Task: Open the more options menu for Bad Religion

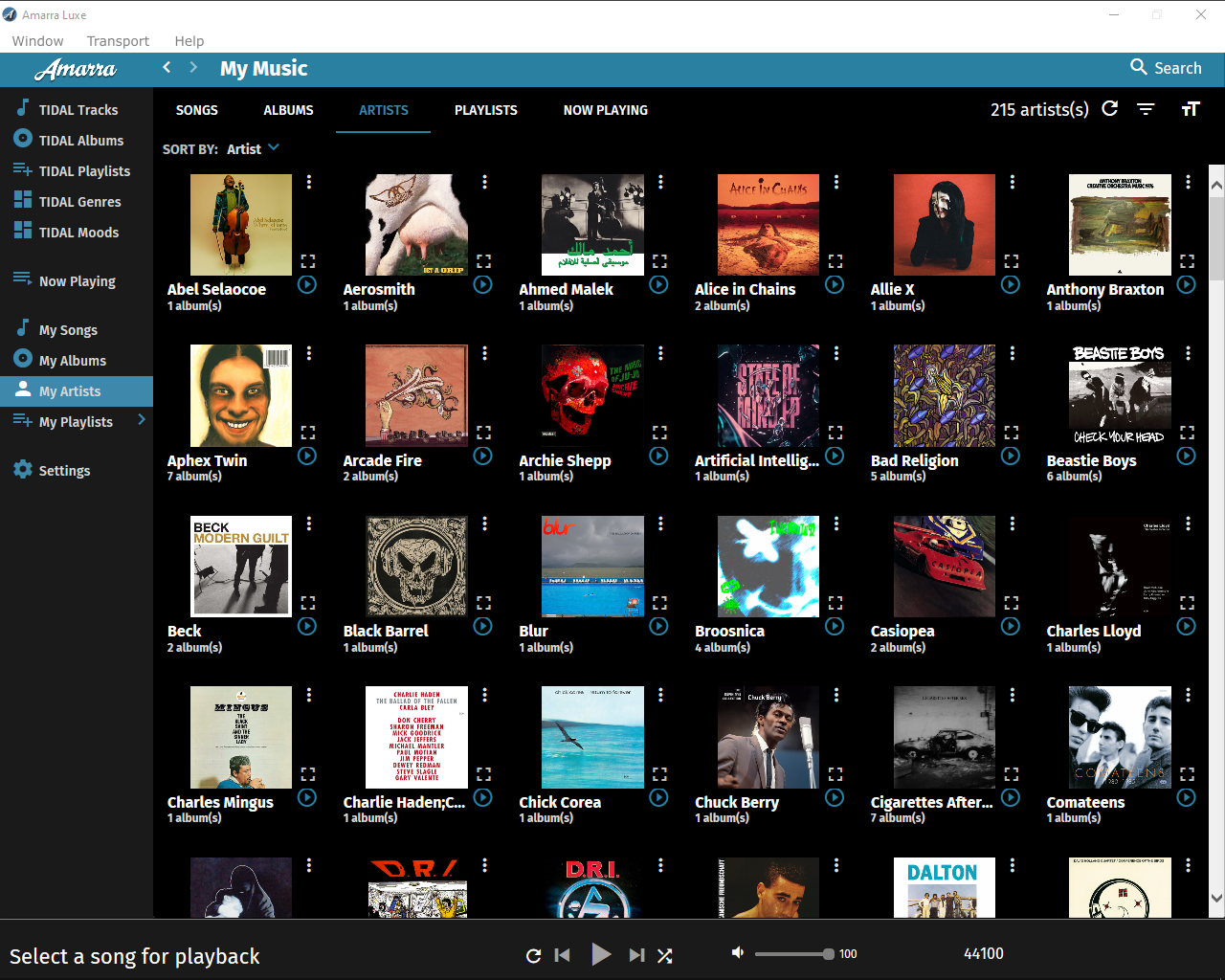Action: (x=1013, y=353)
